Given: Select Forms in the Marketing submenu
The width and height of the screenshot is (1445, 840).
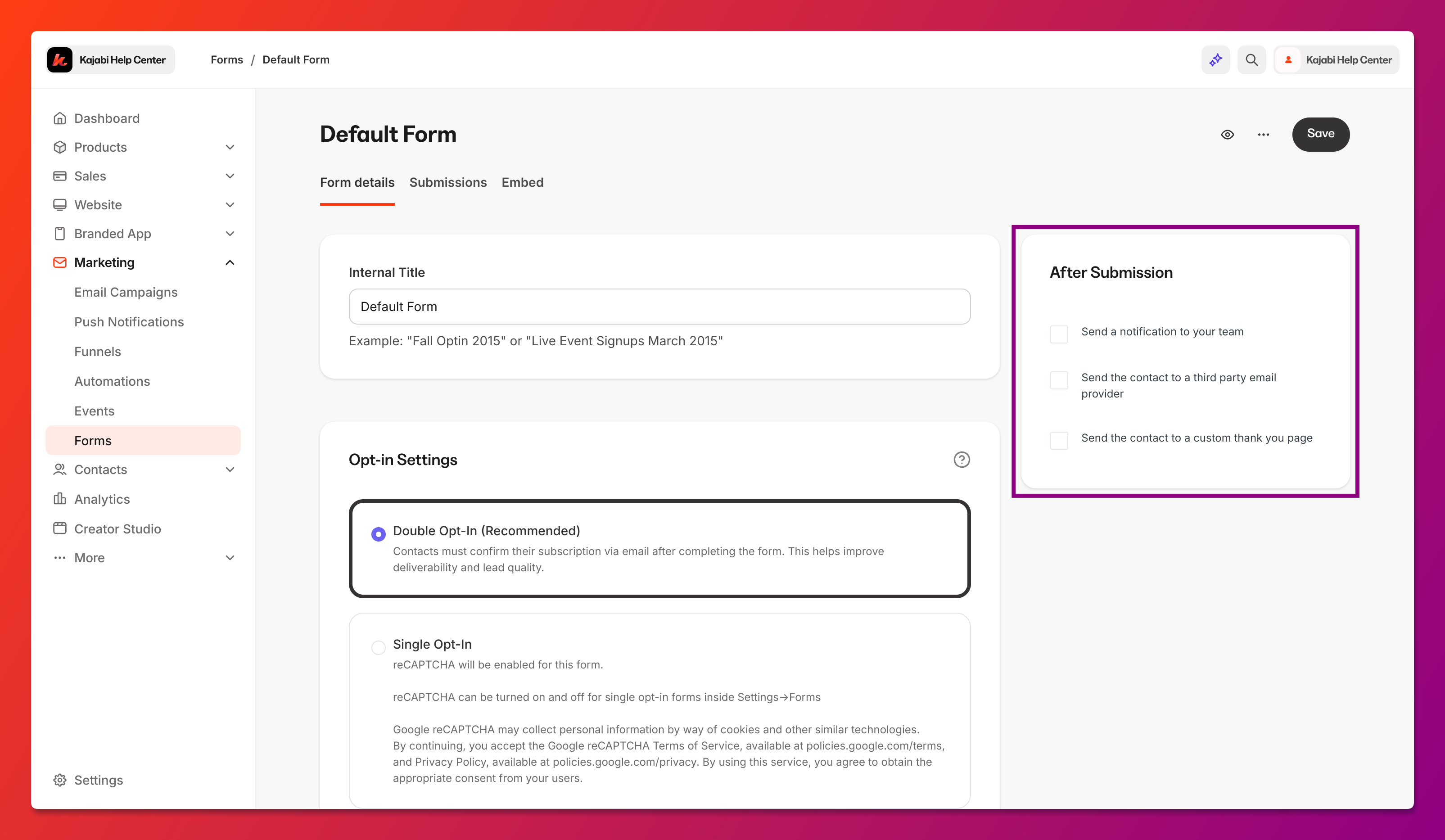Looking at the screenshot, I should pyautogui.click(x=143, y=440).
